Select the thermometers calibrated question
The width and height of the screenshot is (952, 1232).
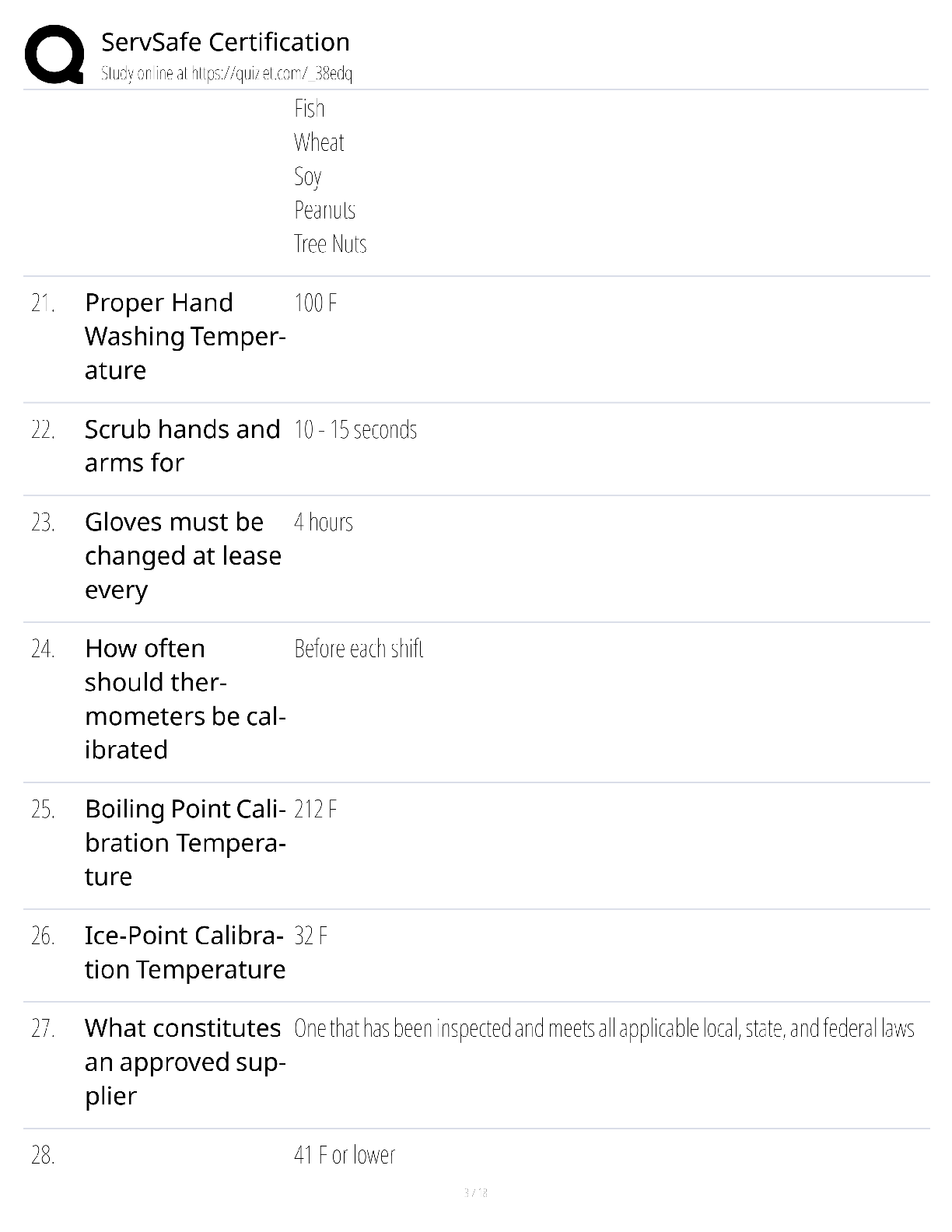tap(185, 698)
